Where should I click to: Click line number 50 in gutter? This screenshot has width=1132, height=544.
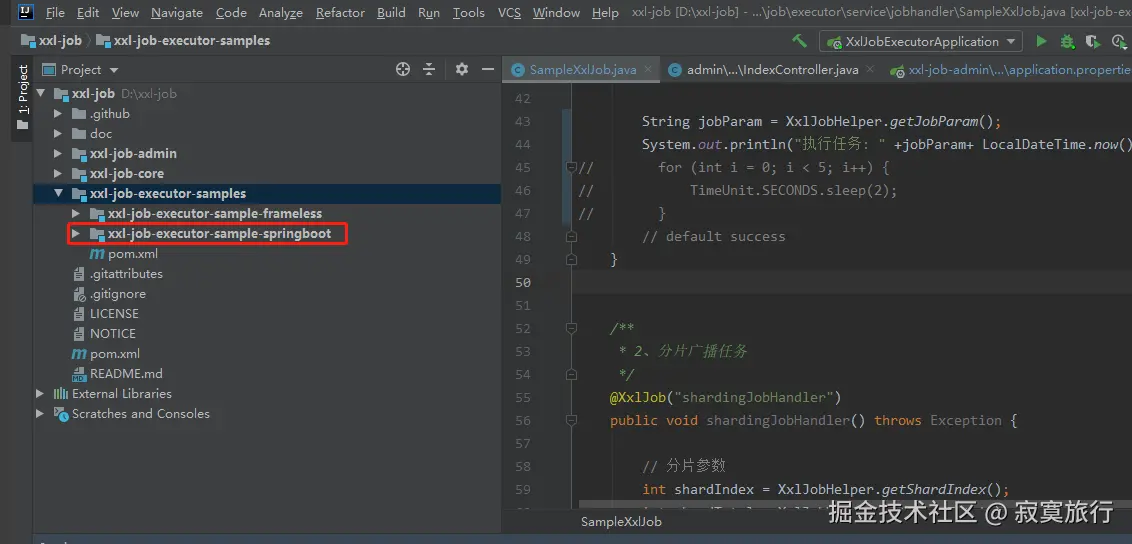[523, 282]
